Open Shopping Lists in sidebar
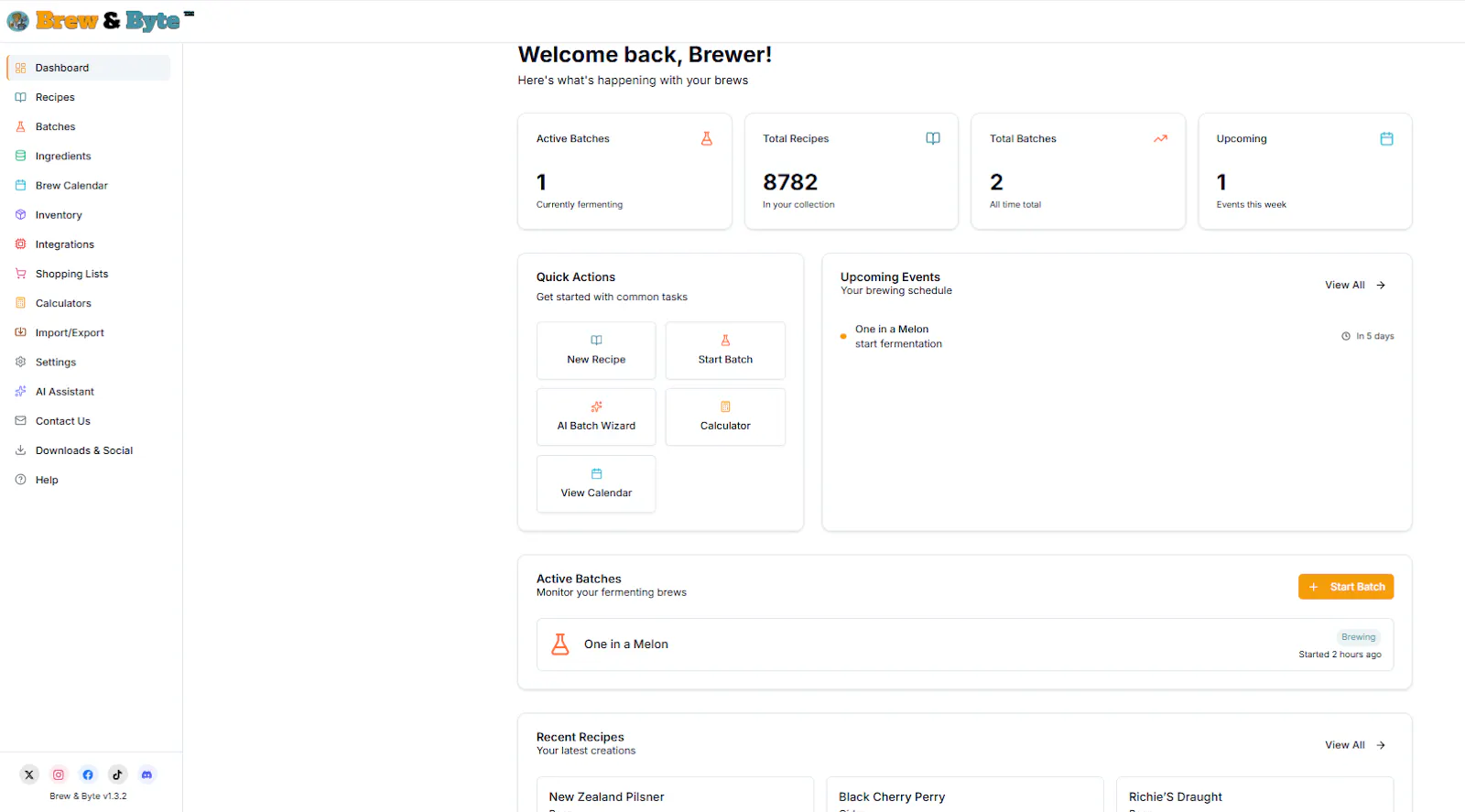The height and width of the screenshot is (812, 1465). click(89, 274)
